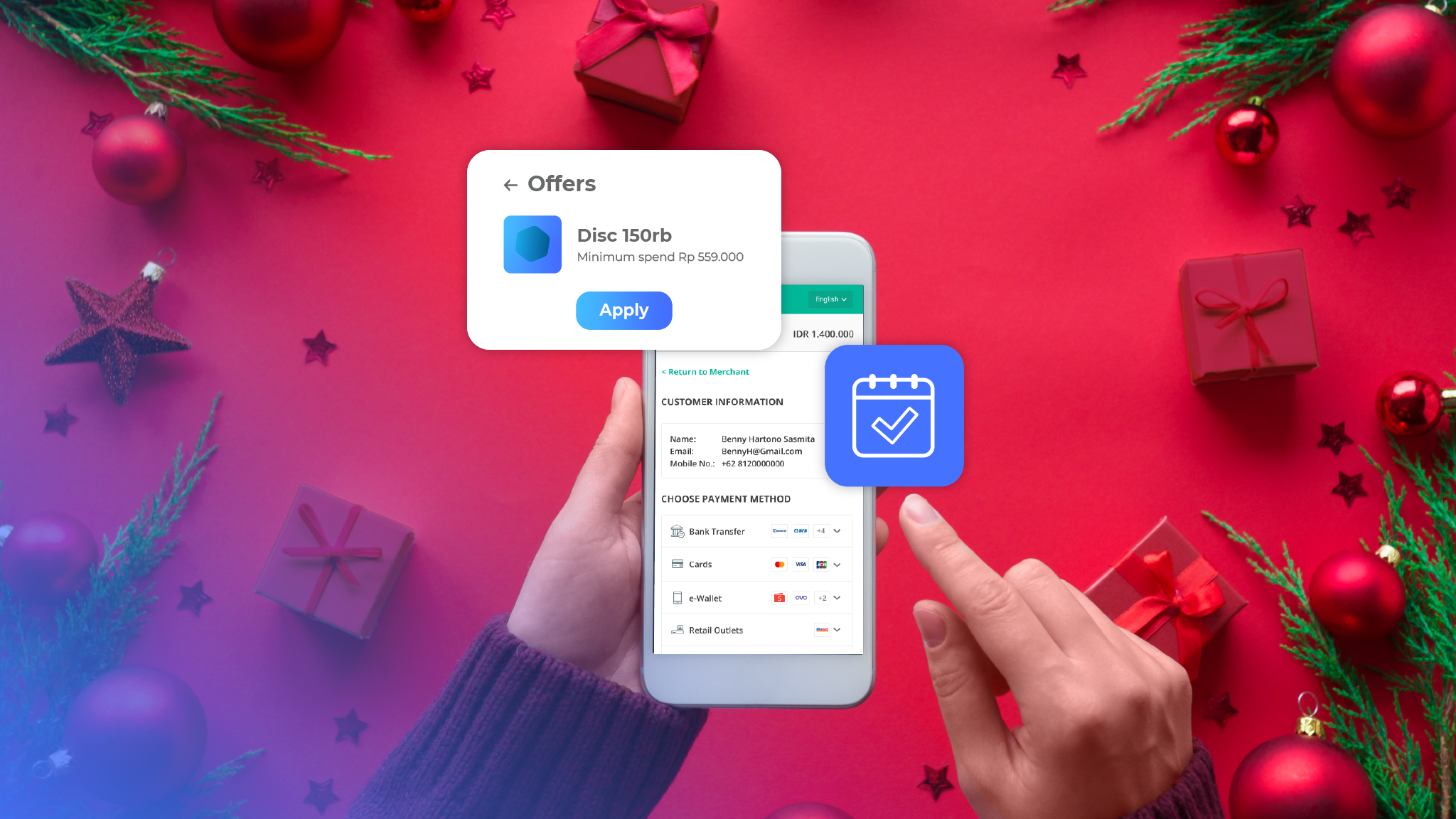
Task: Click Customer Information section header
Action: [x=722, y=401]
